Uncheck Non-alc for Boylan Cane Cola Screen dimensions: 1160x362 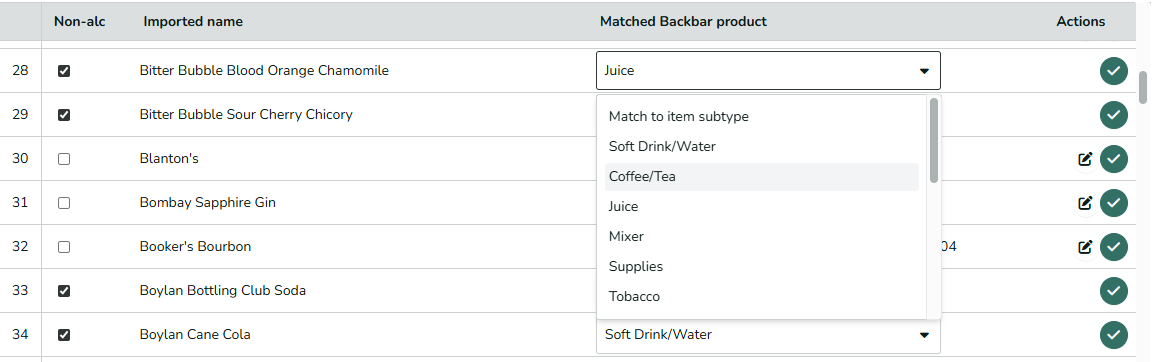[64, 335]
